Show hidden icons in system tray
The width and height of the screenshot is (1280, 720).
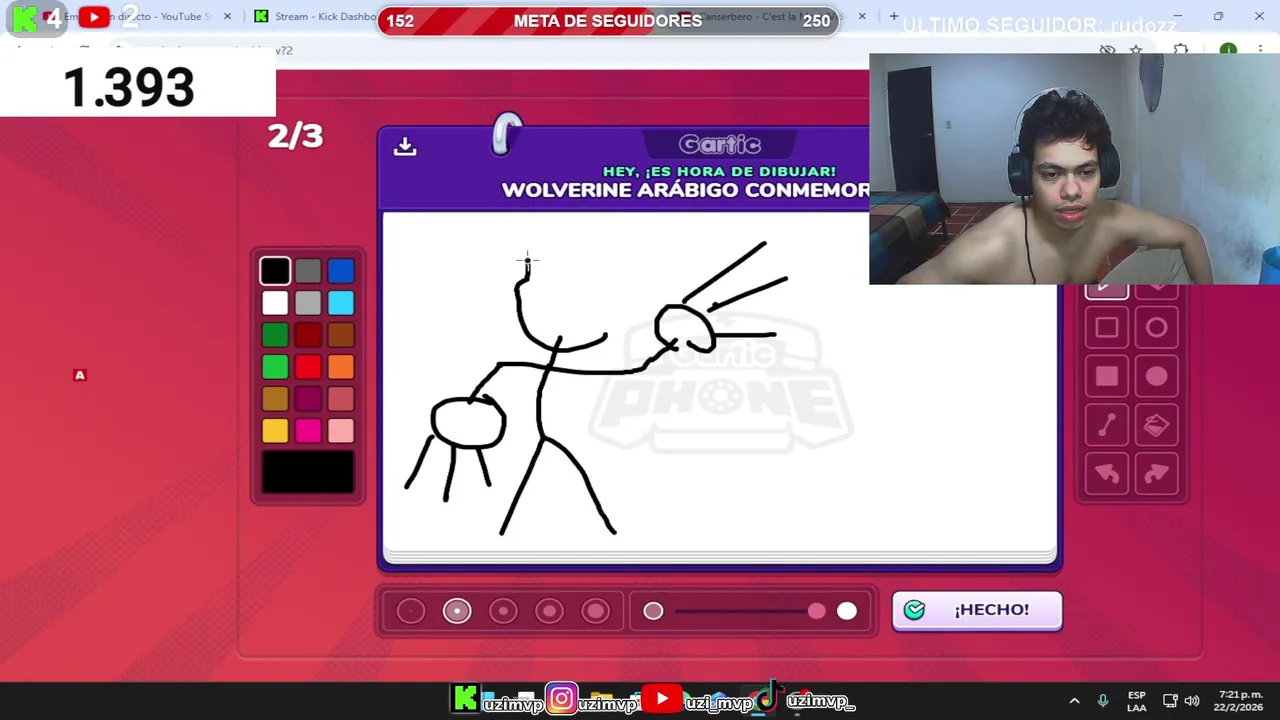(1074, 701)
